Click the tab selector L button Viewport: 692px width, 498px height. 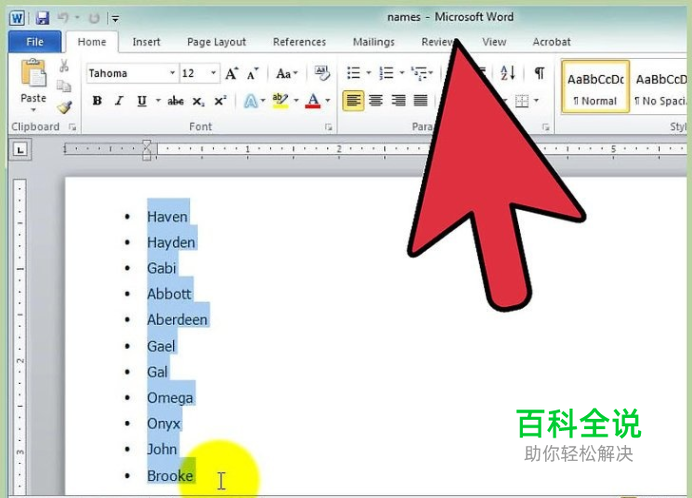coord(20,150)
